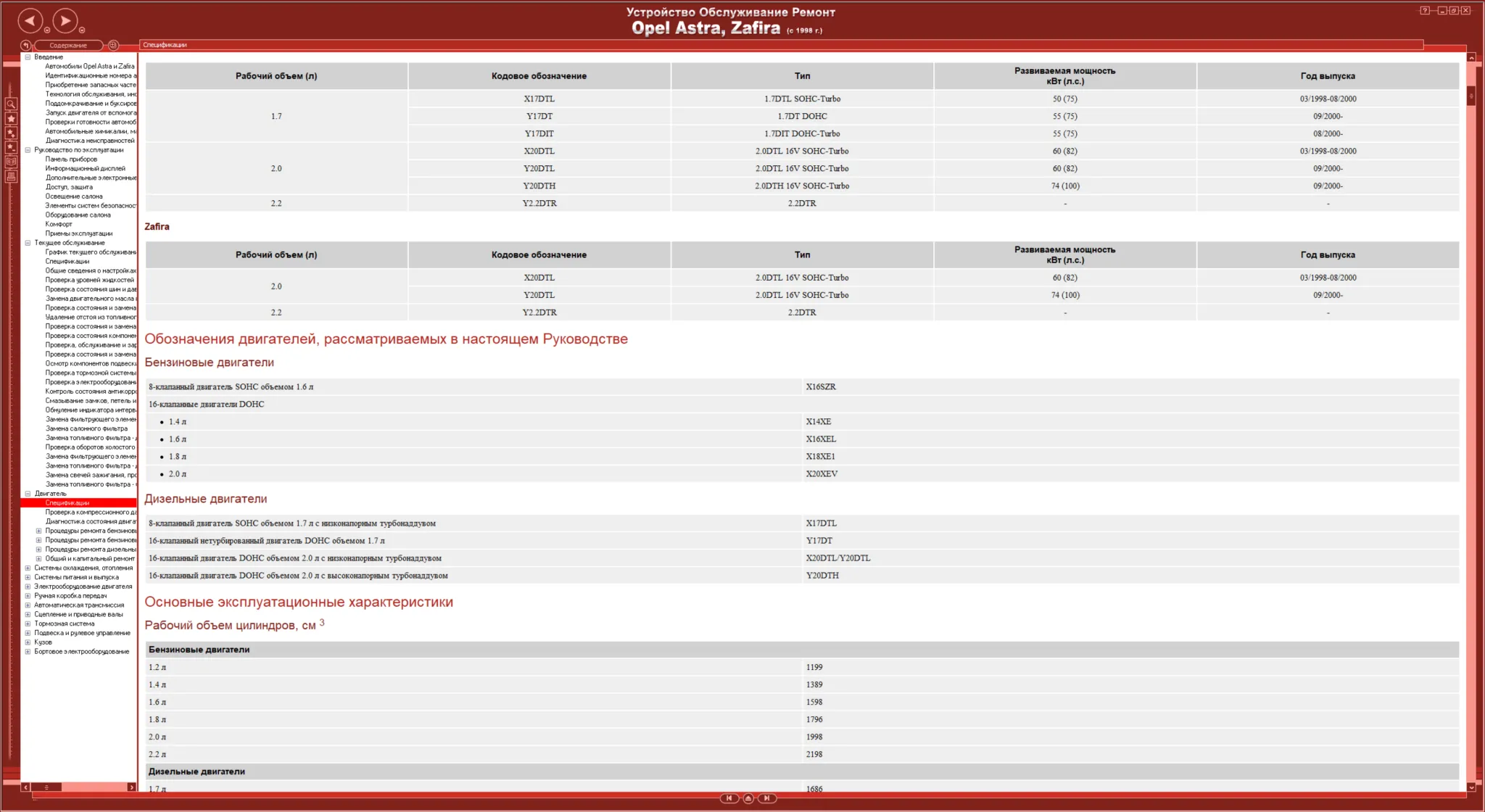Click the add-to-favorites star plus icon
Screen dimensions: 1485x812
[x=11, y=133]
